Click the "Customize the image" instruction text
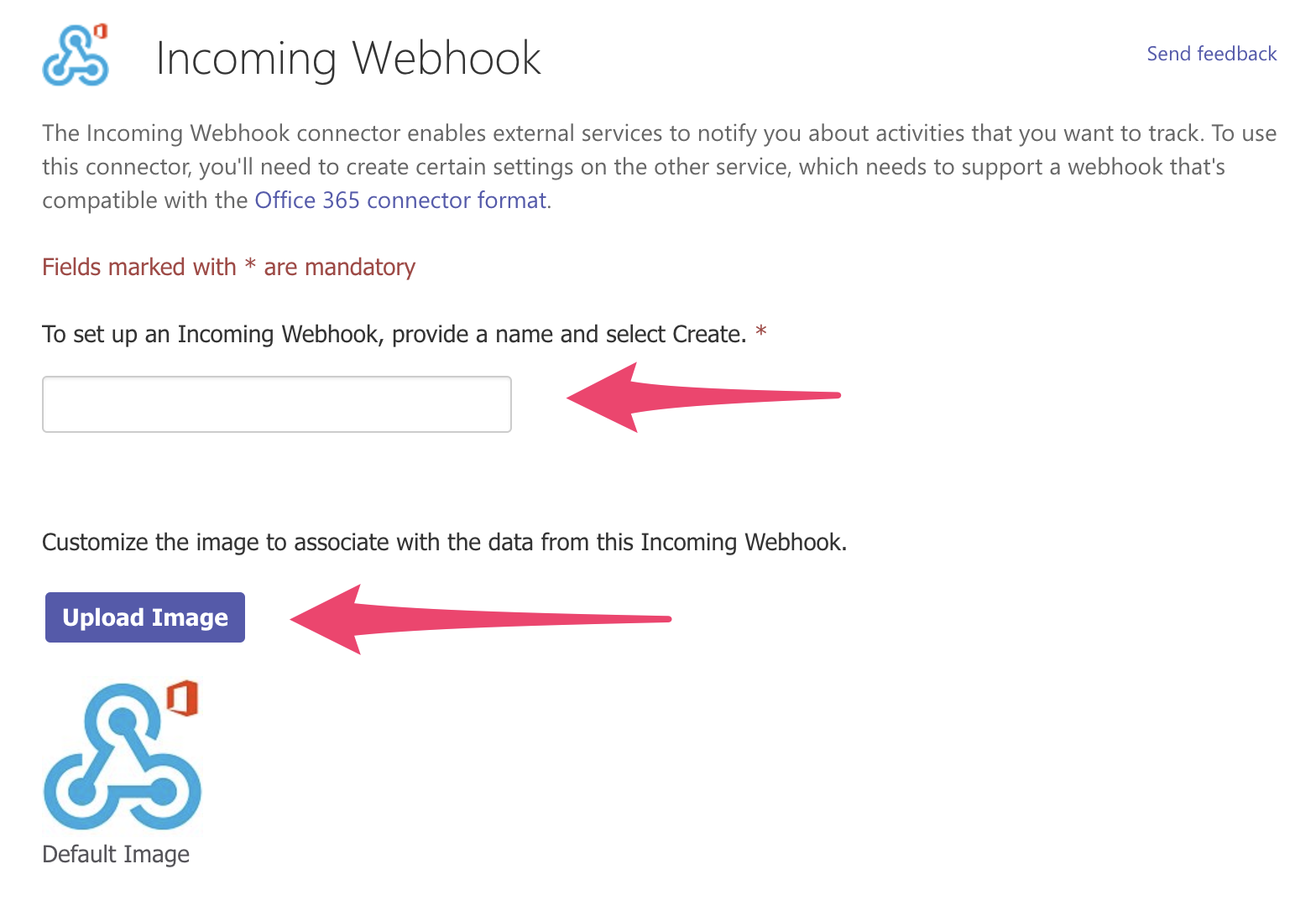Viewport: 1316px width, 916px height. (444, 542)
